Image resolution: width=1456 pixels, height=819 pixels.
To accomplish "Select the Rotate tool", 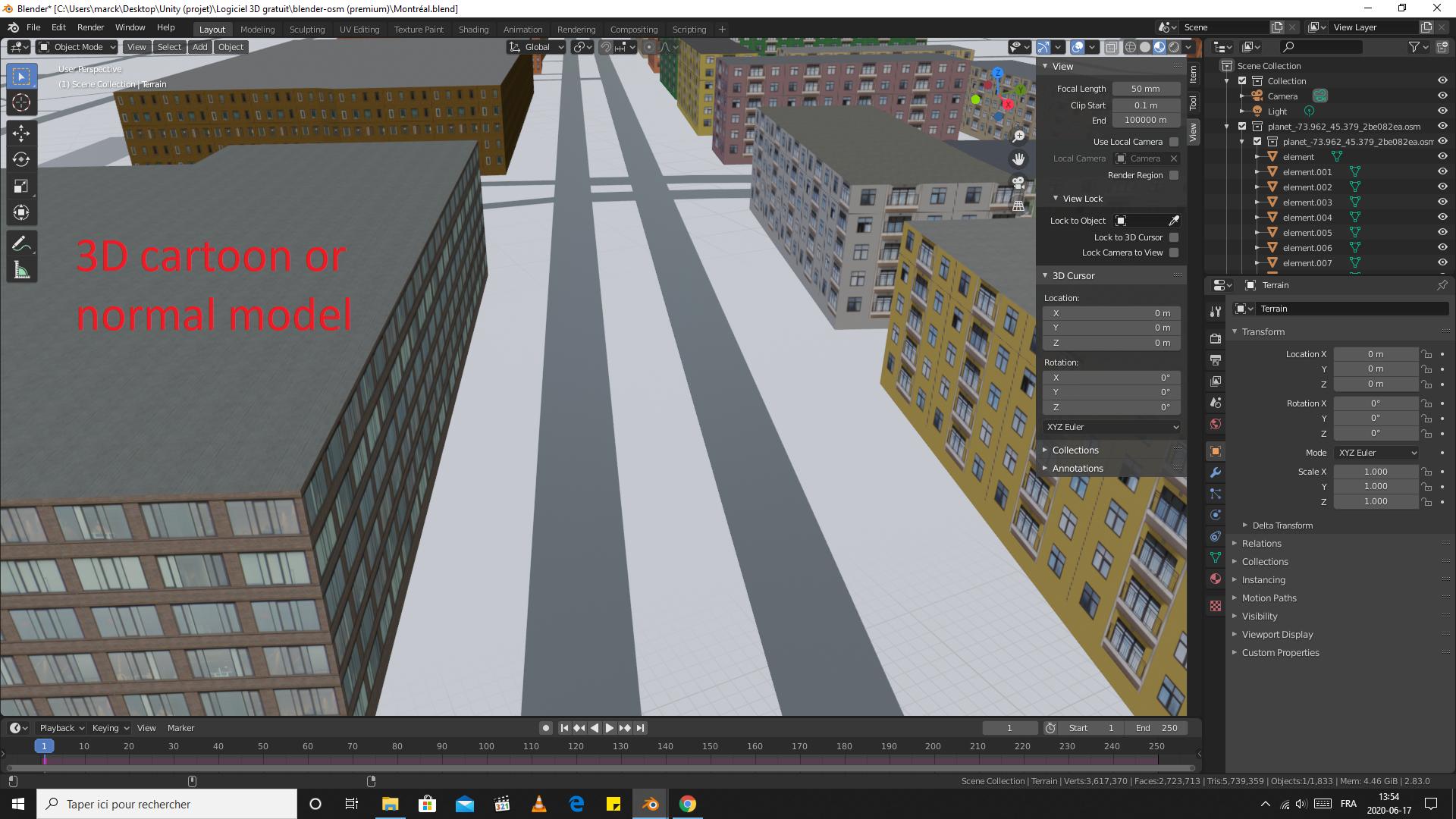I will coord(21,160).
